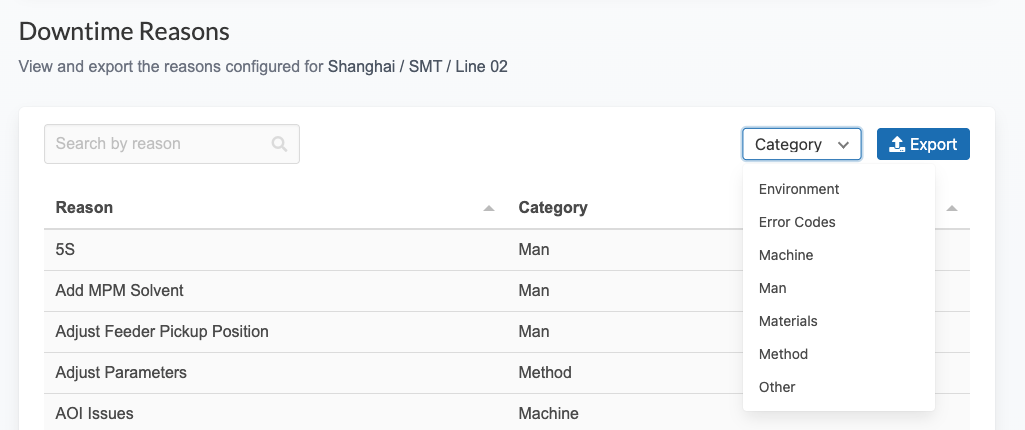Select the Method filter option
The width and height of the screenshot is (1025, 430).
[783, 354]
